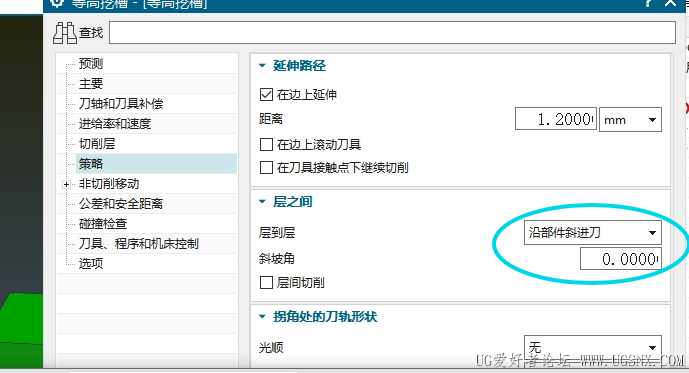Open 刀轴和刀具补偿 settings
689x373 pixels.
121,104
